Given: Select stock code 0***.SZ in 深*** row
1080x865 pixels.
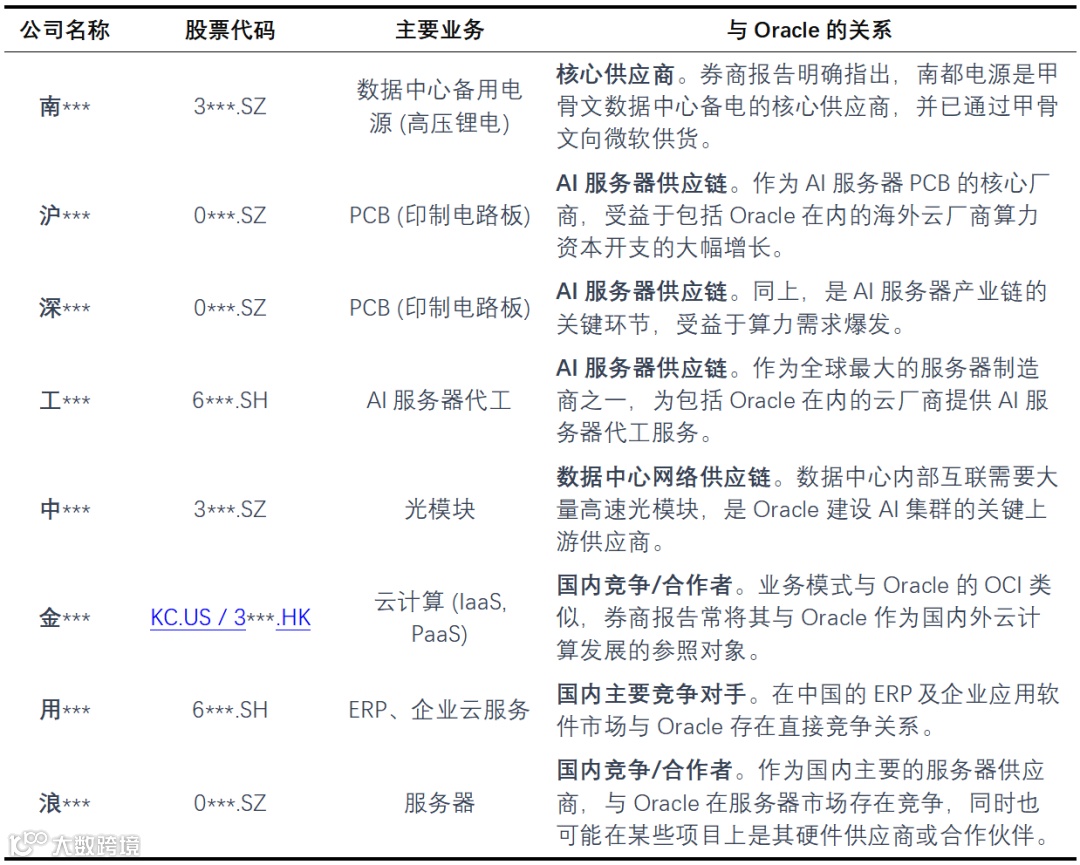Looking at the screenshot, I should (229, 308).
